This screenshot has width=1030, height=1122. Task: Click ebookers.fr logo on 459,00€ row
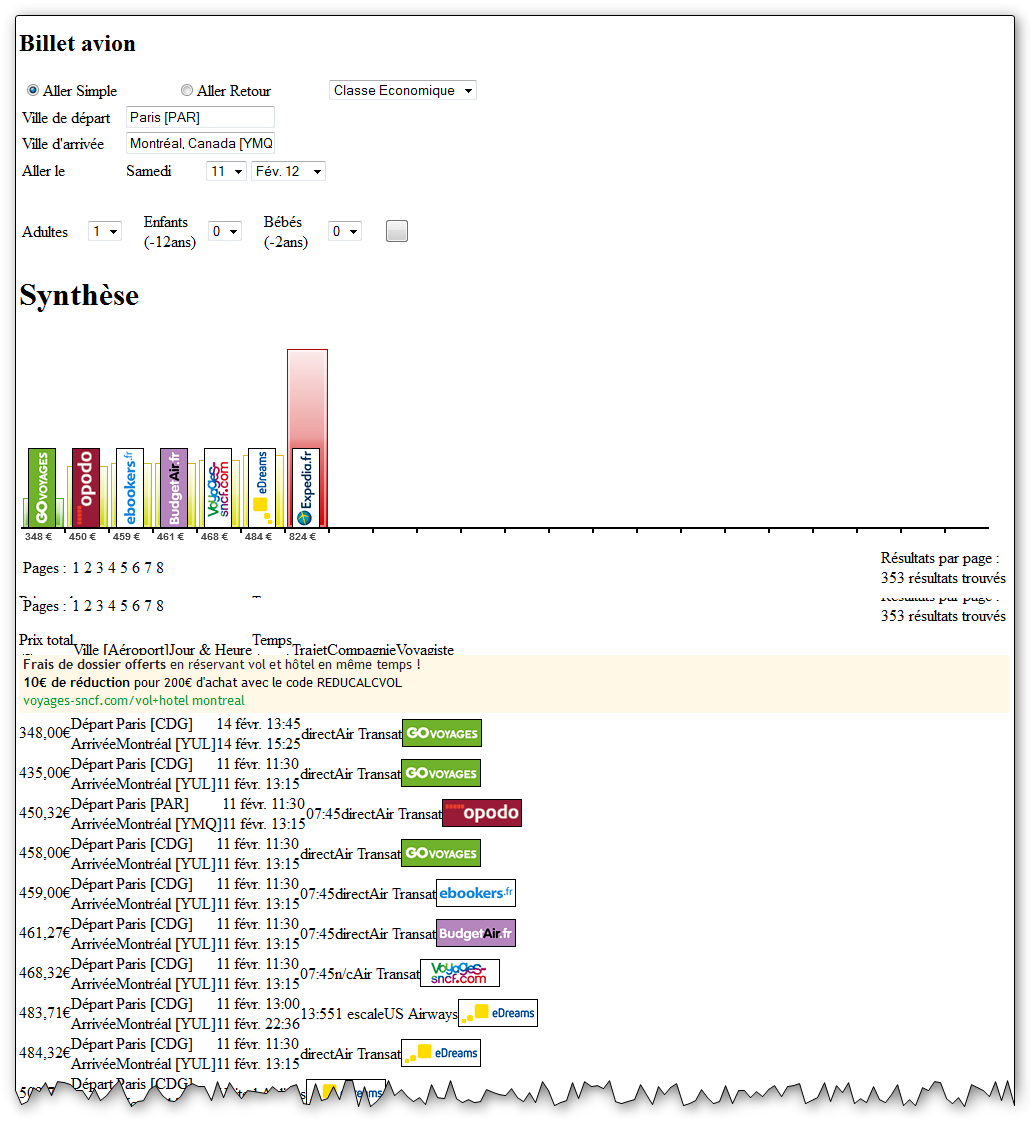(x=476, y=893)
